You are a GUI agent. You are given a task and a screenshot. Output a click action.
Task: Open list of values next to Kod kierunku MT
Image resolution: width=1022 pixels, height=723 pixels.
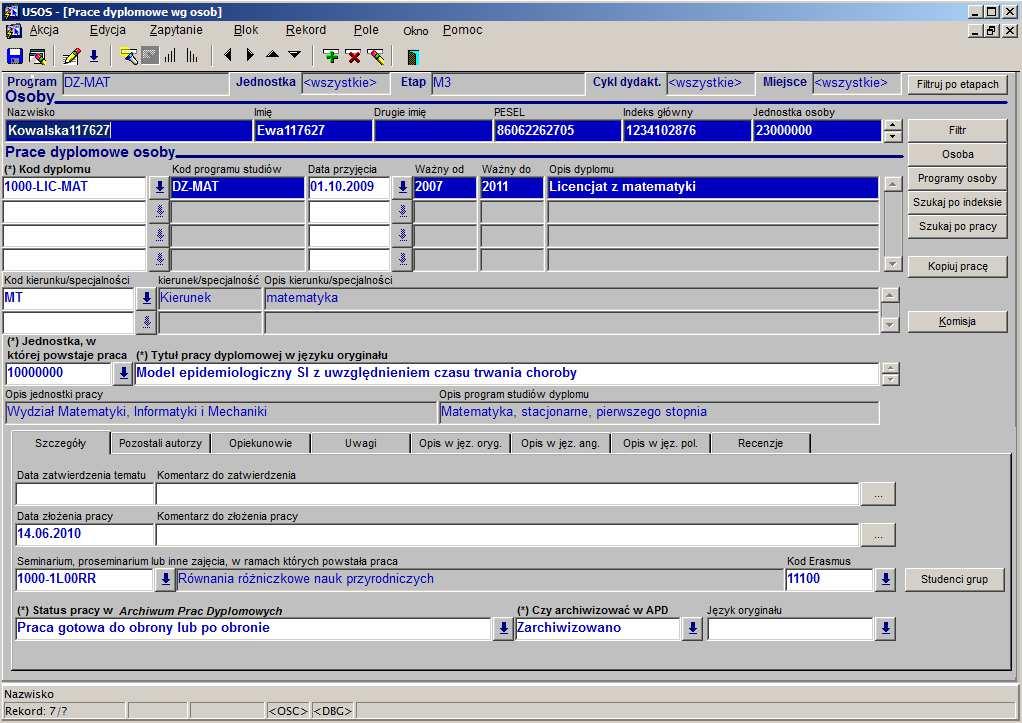click(146, 299)
